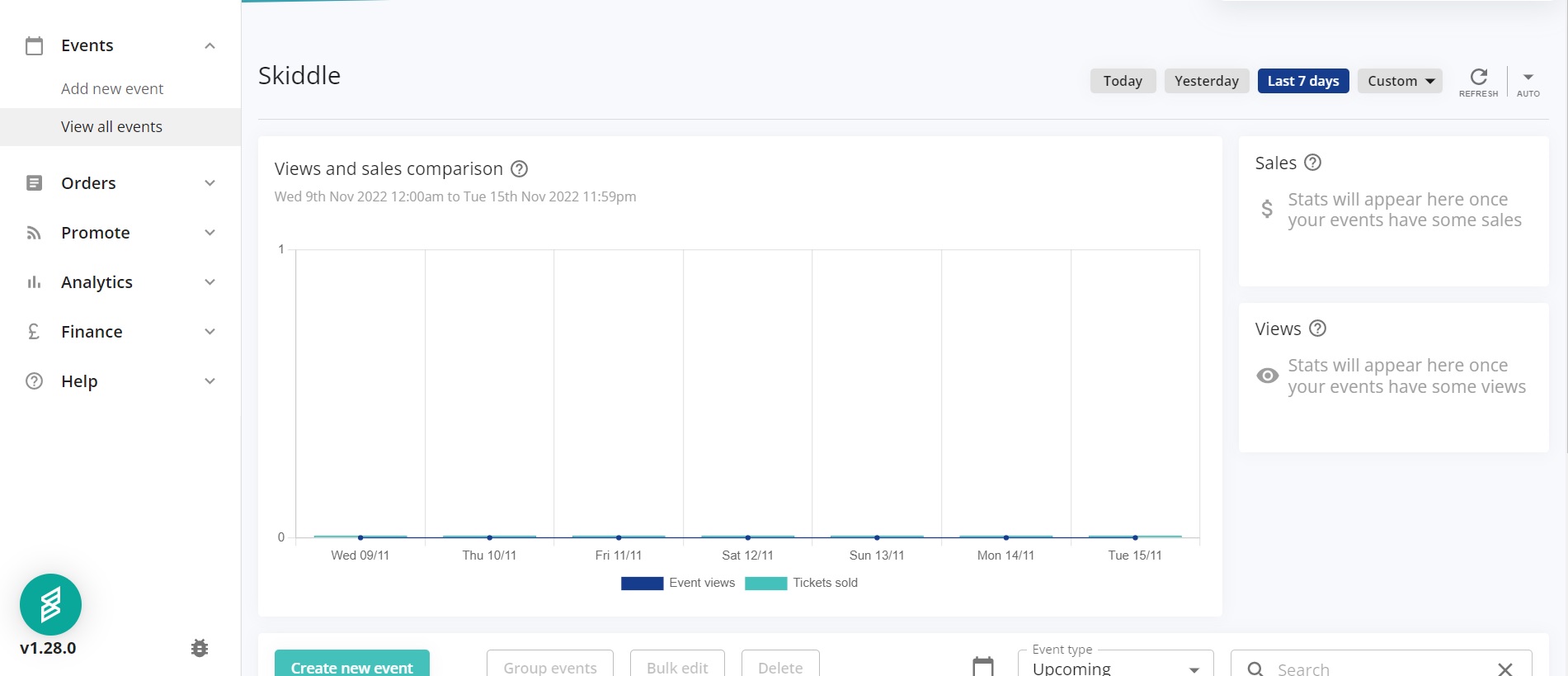
Task: Open the Orders menu label
Action: click(x=88, y=183)
